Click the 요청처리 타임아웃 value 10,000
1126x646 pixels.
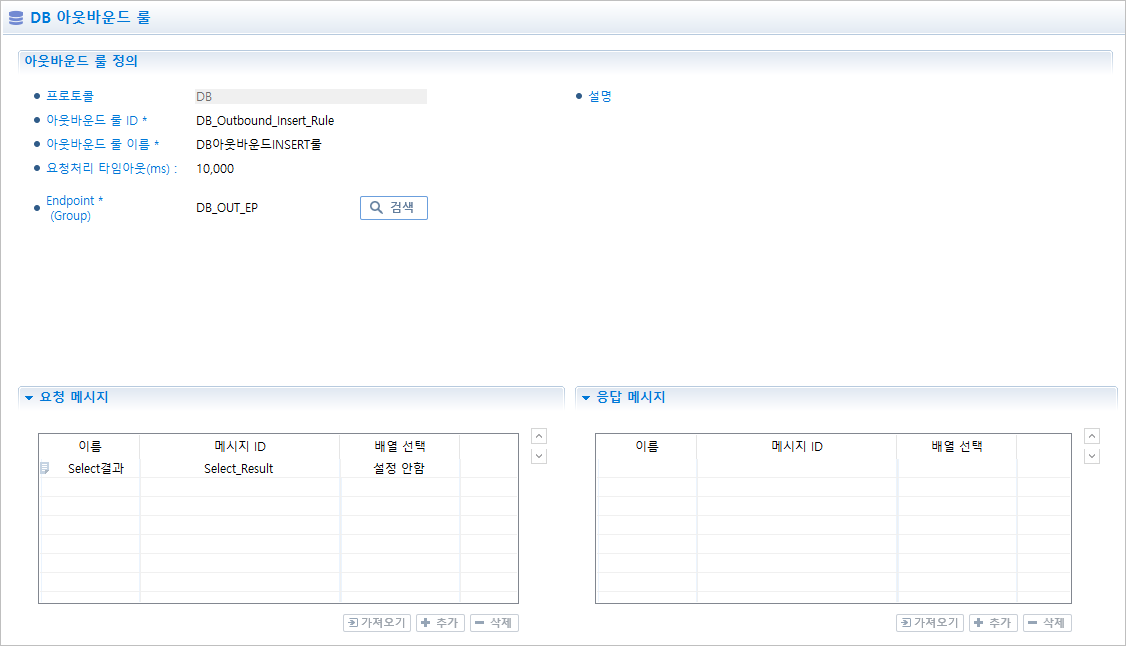[x=215, y=169]
